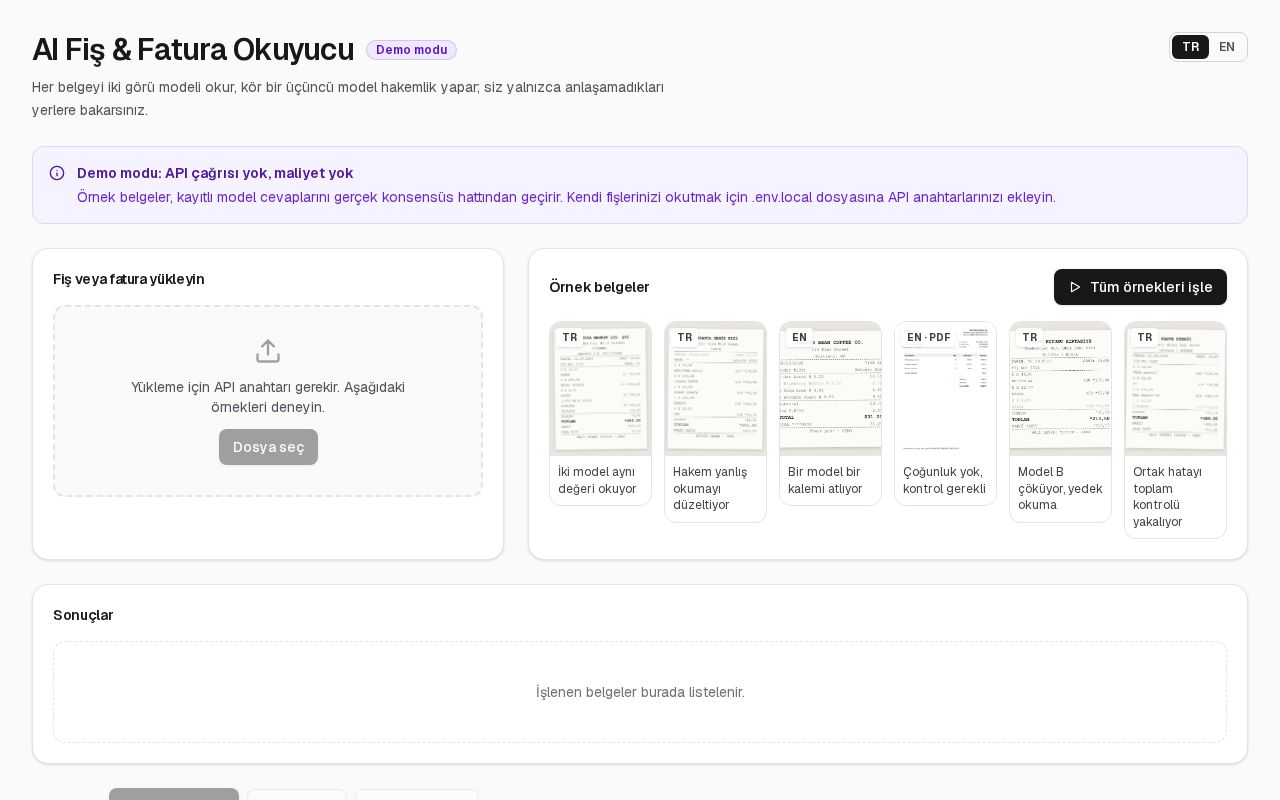1280x800 pixels.
Task: Load sample 'Model B çöküyor, yedek okuma'
Action: pyautogui.click(x=1060, y=421)
